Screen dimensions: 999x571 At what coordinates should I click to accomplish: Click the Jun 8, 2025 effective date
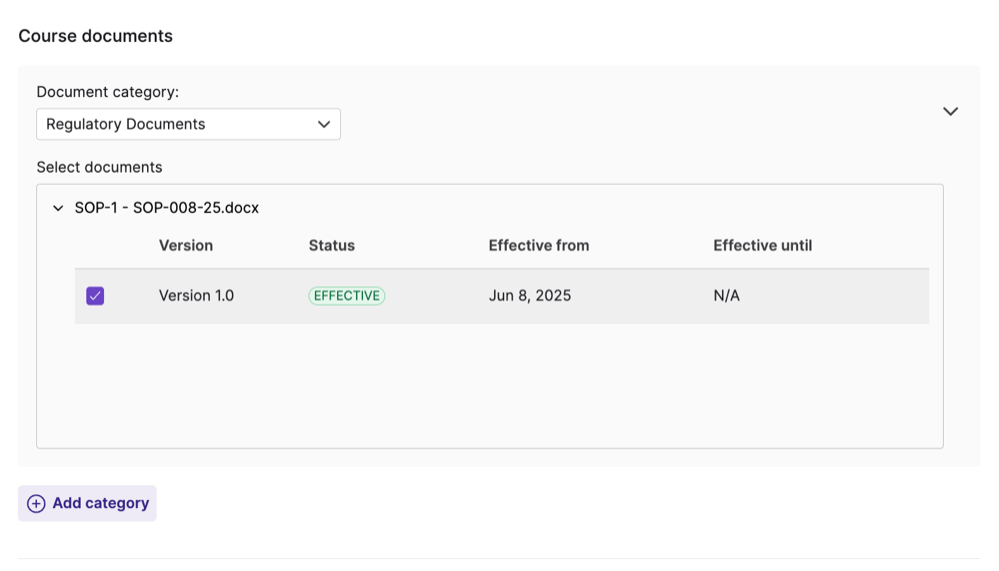point(529,296)
